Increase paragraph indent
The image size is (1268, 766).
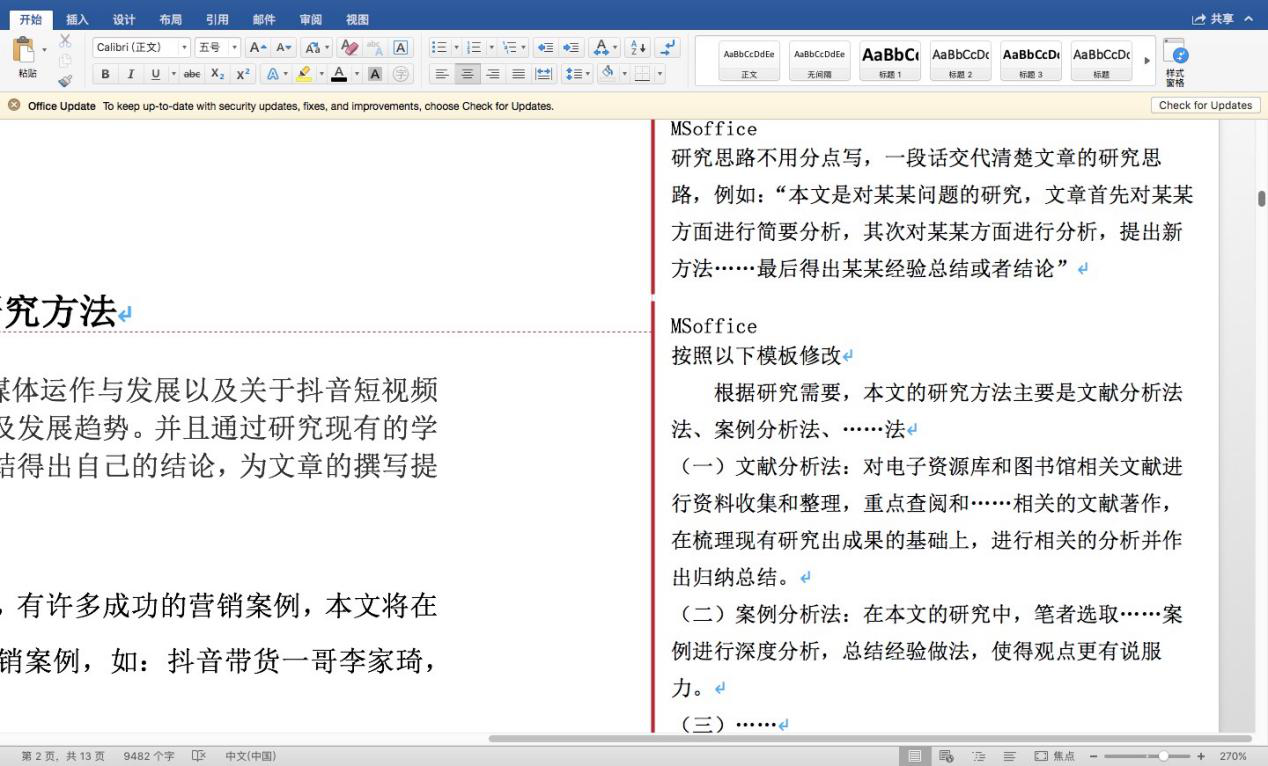coord(570,48)
